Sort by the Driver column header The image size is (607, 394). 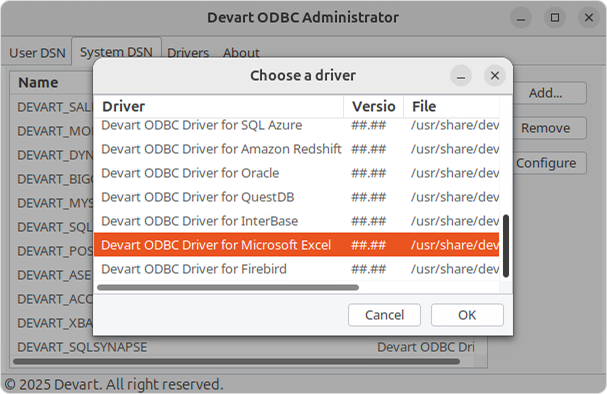[219, 106]
